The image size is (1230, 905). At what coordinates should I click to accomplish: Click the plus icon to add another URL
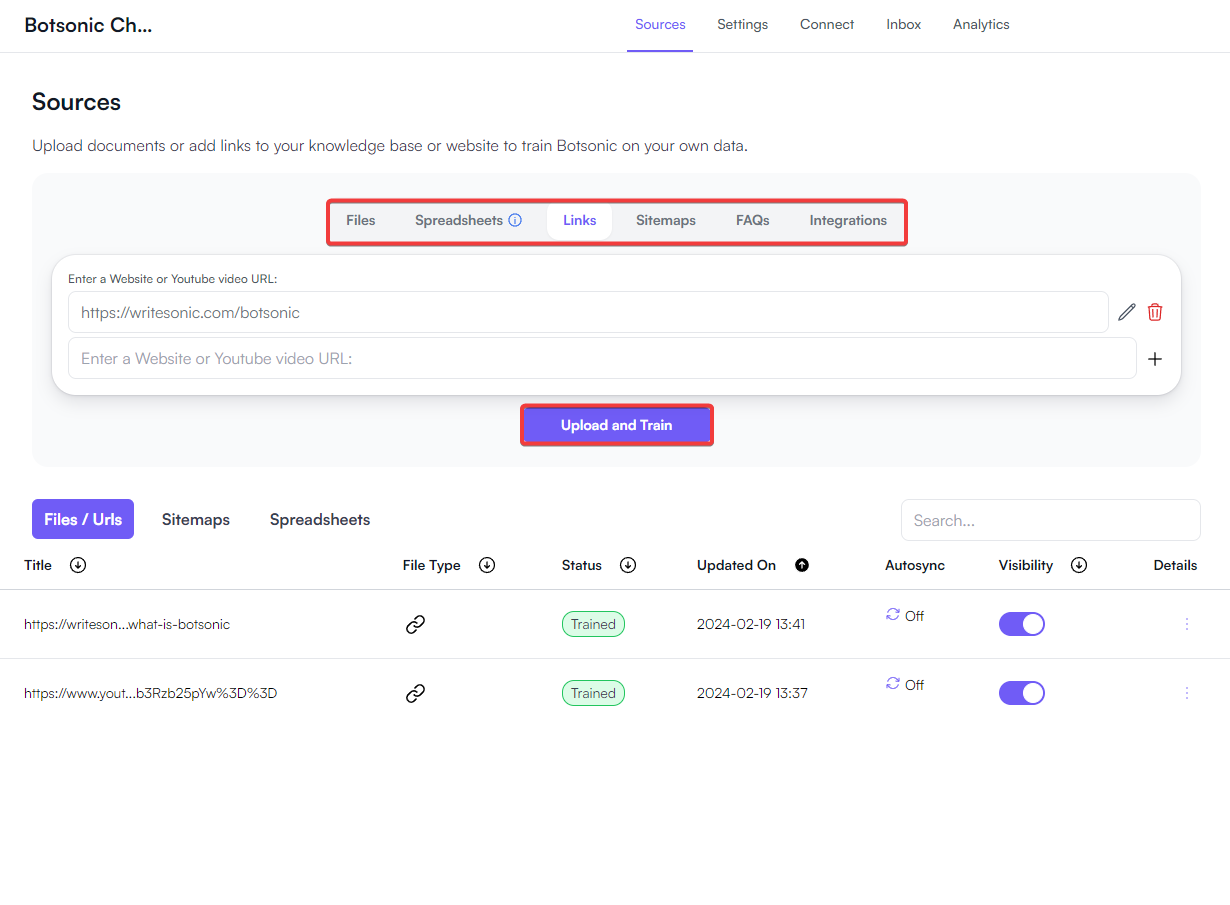pos(1155,358)
